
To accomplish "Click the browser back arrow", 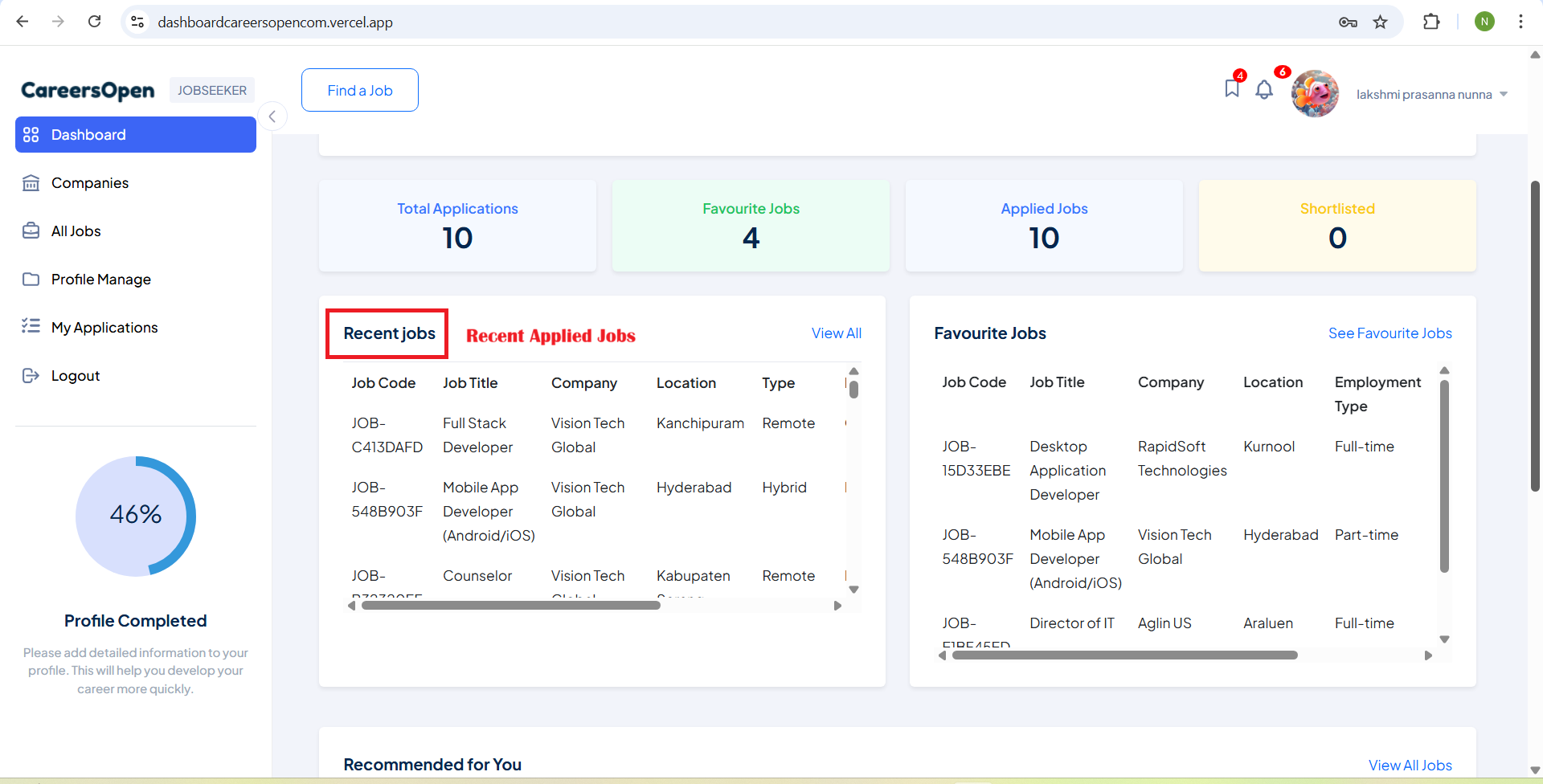I will [x=23, y=22].
